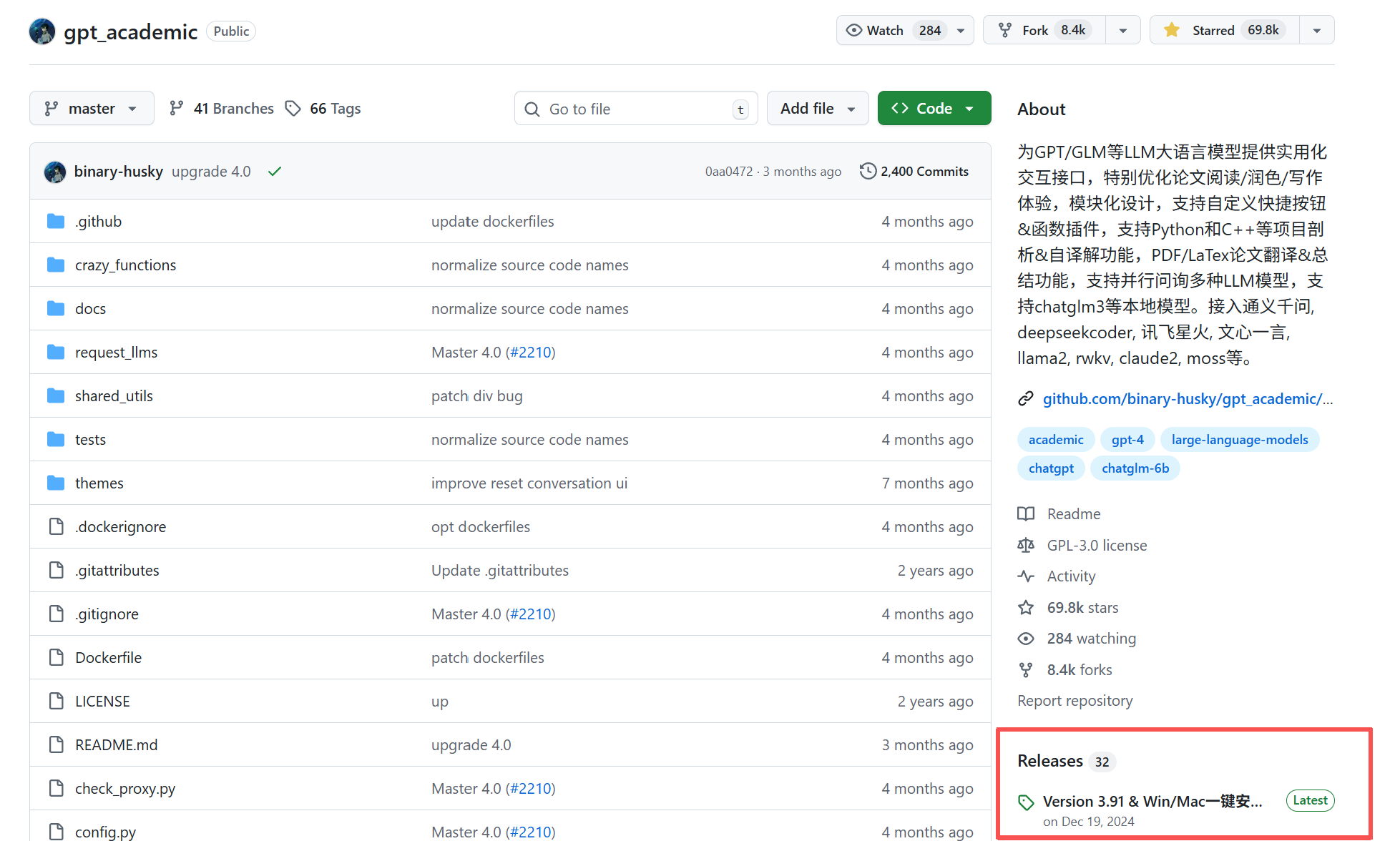The width and height of the screenshot is (1400, 841).
Task: Click the binary-husky avatar beside repo name
Action: [x=42, y=31]
